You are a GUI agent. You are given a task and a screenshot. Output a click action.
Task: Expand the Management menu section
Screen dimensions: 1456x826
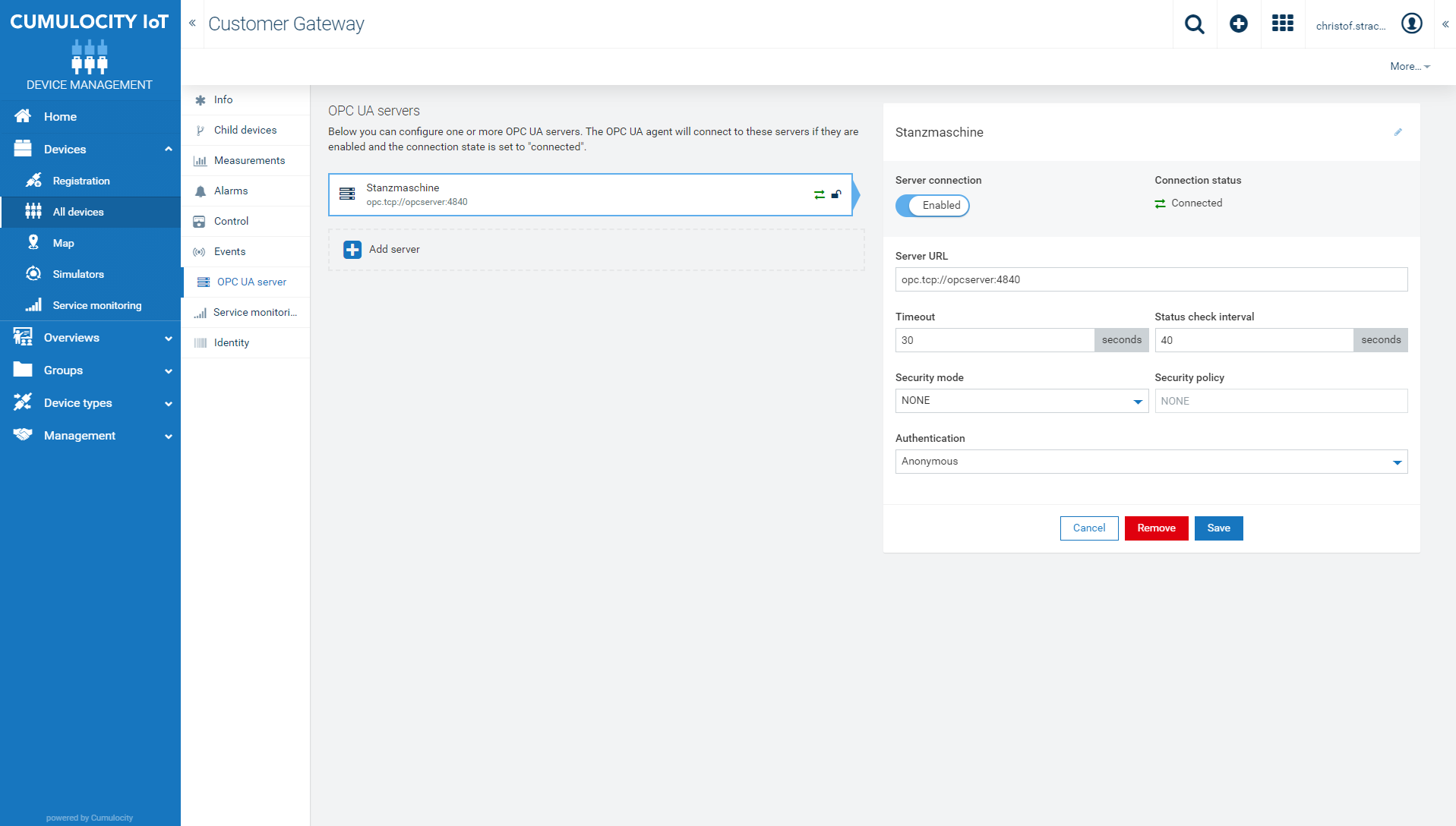(x=168, y=437)
